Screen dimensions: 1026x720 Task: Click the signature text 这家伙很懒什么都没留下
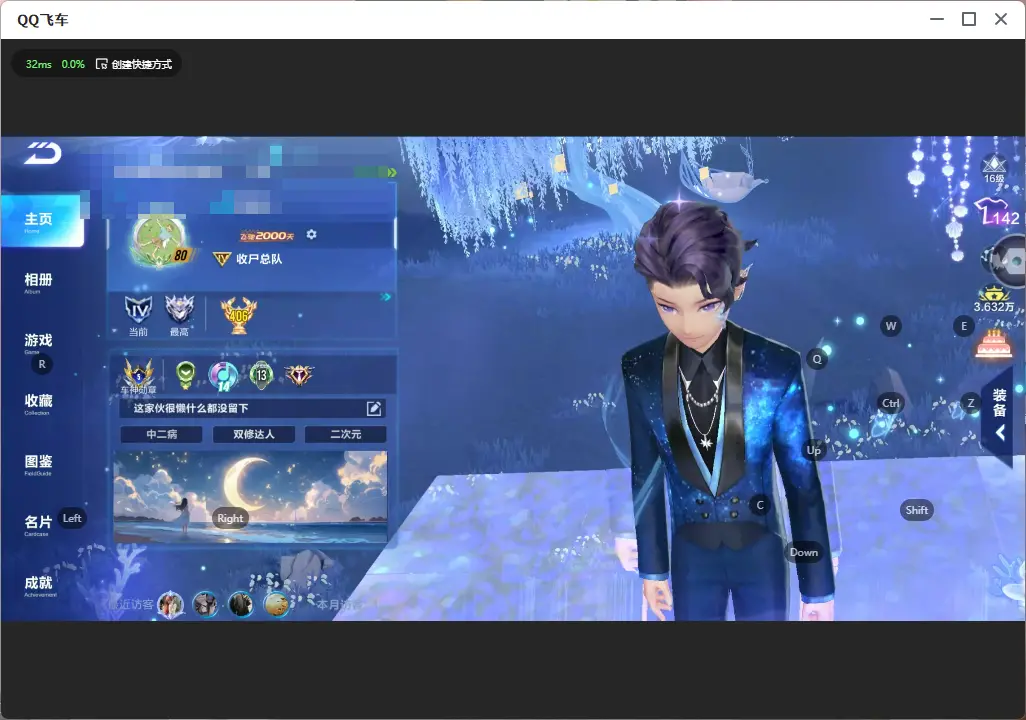click(x=191, y=408)
